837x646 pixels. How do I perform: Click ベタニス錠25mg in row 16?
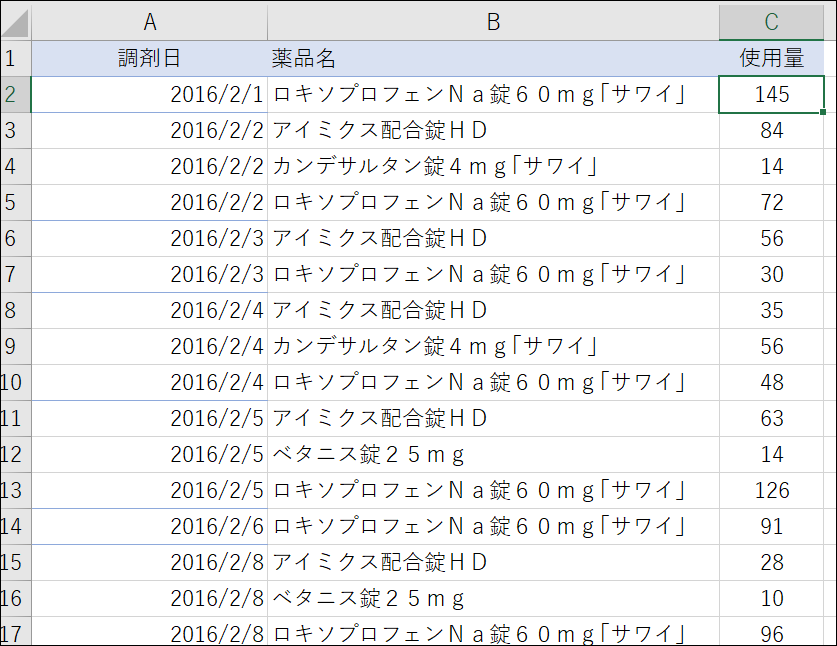[x=493, y=598]
